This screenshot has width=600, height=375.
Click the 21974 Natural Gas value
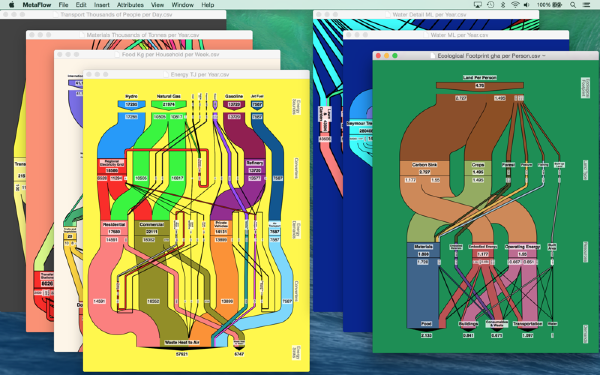[168, 104]
